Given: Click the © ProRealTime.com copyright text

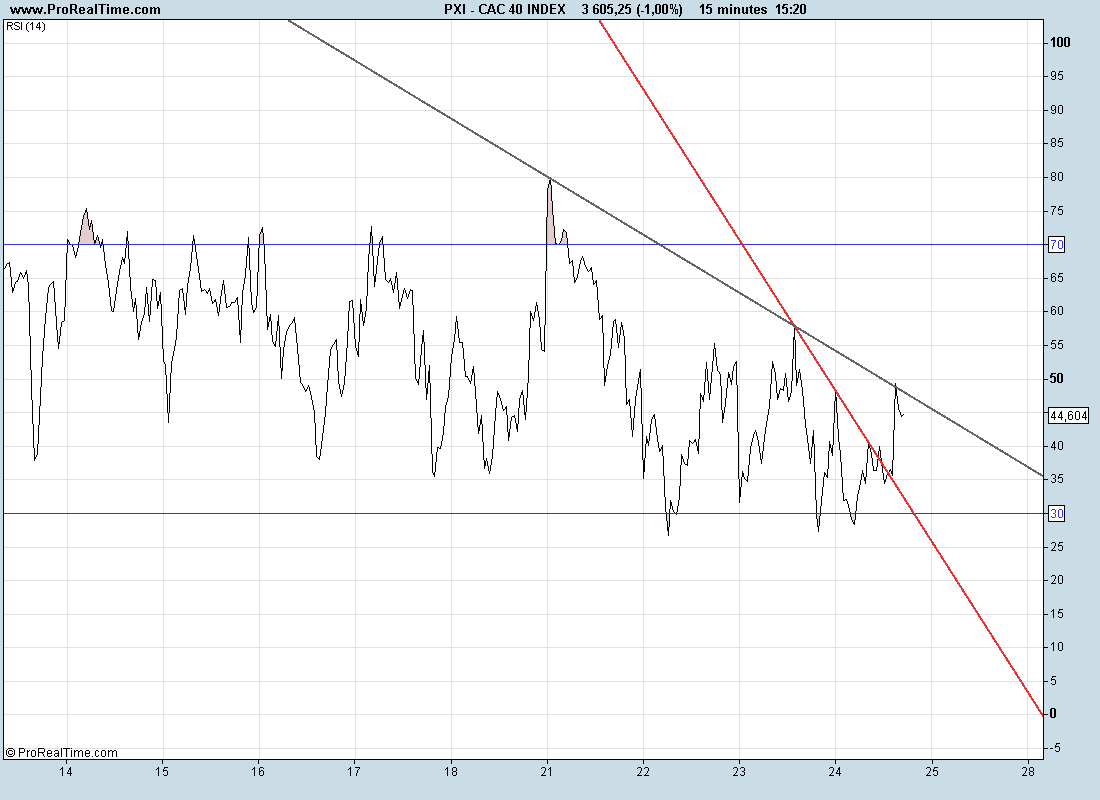Looking at the screenshot, I should pyautogui.click(x=61, y=752).
